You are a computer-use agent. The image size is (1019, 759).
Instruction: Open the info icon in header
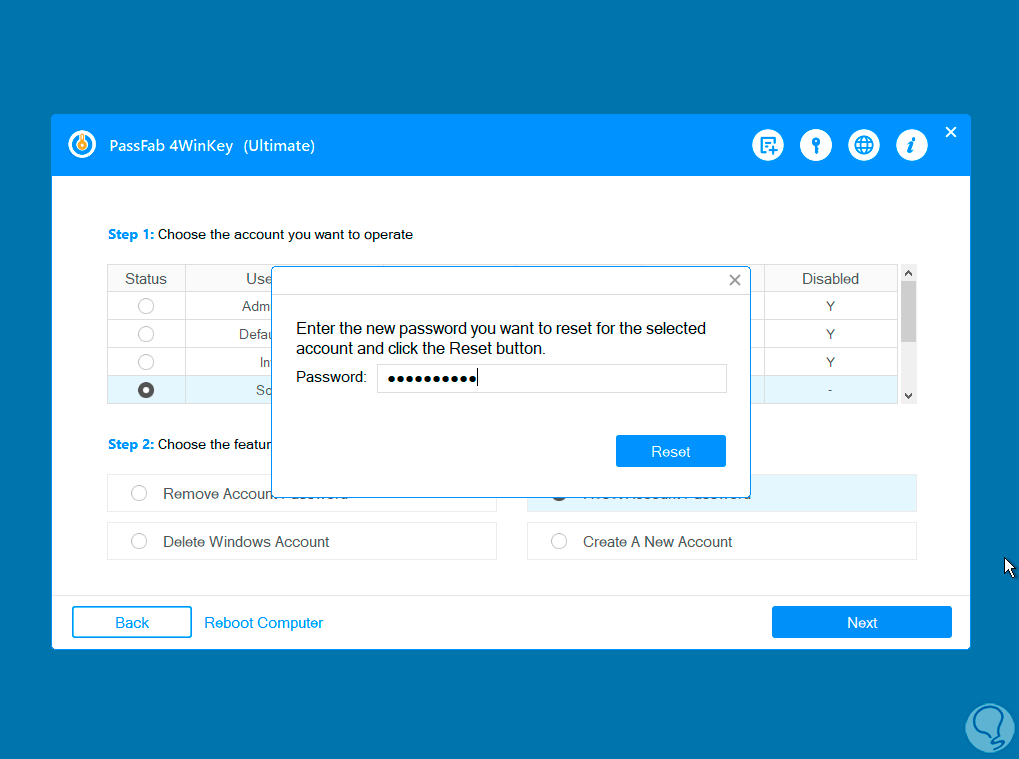(x=912, y=145)
